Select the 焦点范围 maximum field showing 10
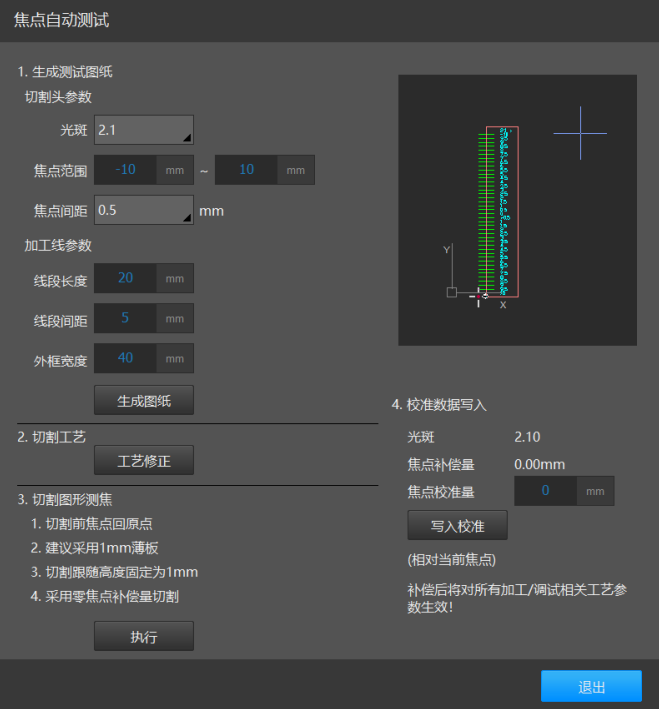659x709 pixels. click(x=246, y=170)
